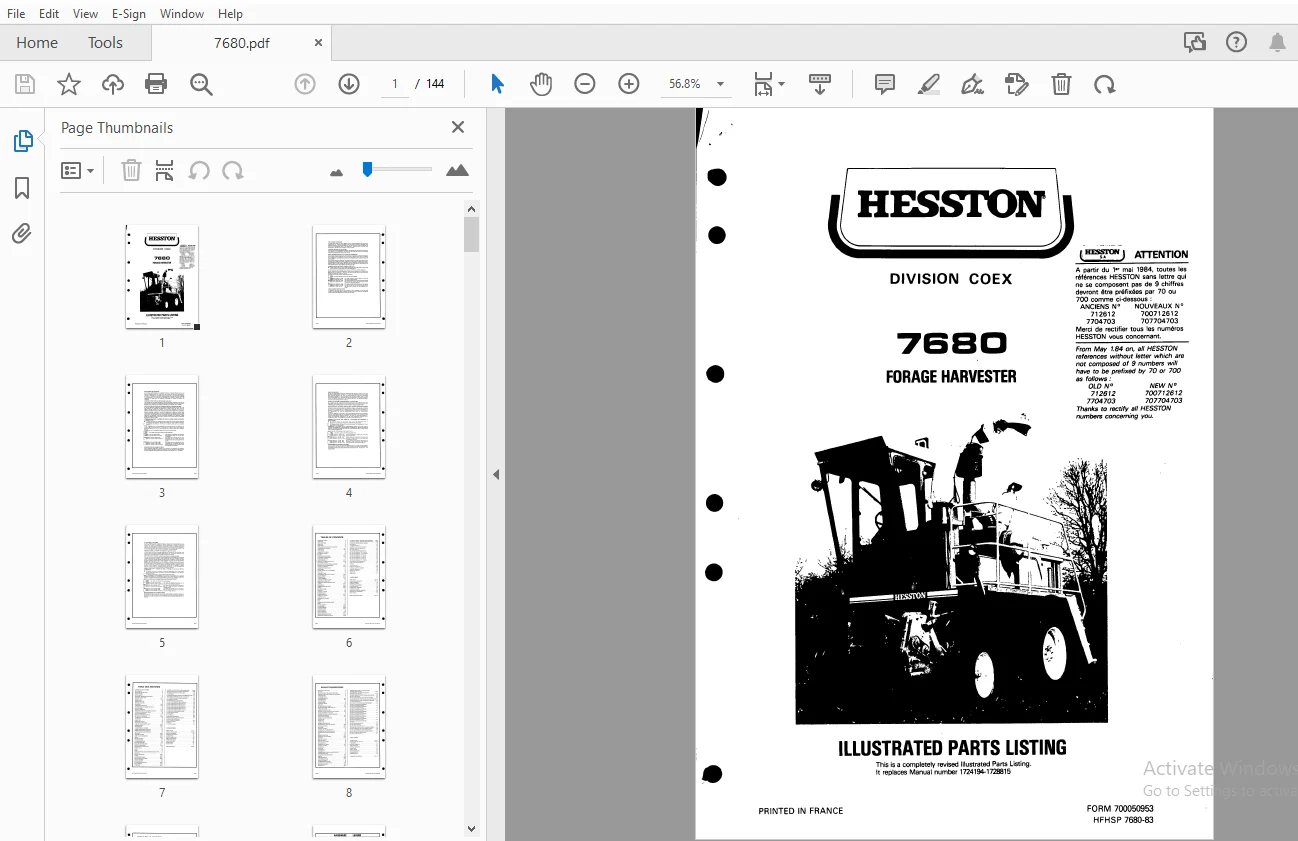Select the page 7 thumbnail
Image resolution: width=1298 pixels, height=841 pixels.
point(162,727)
